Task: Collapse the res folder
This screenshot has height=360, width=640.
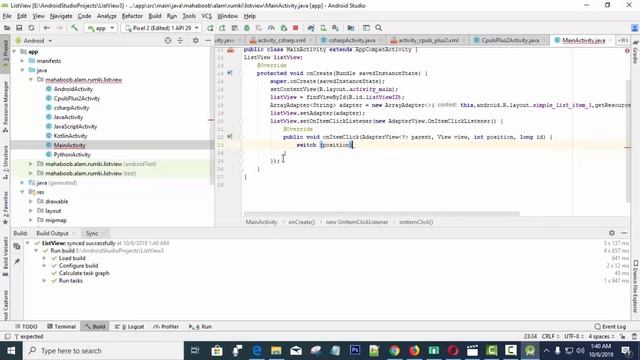Action: coord(22,192)
